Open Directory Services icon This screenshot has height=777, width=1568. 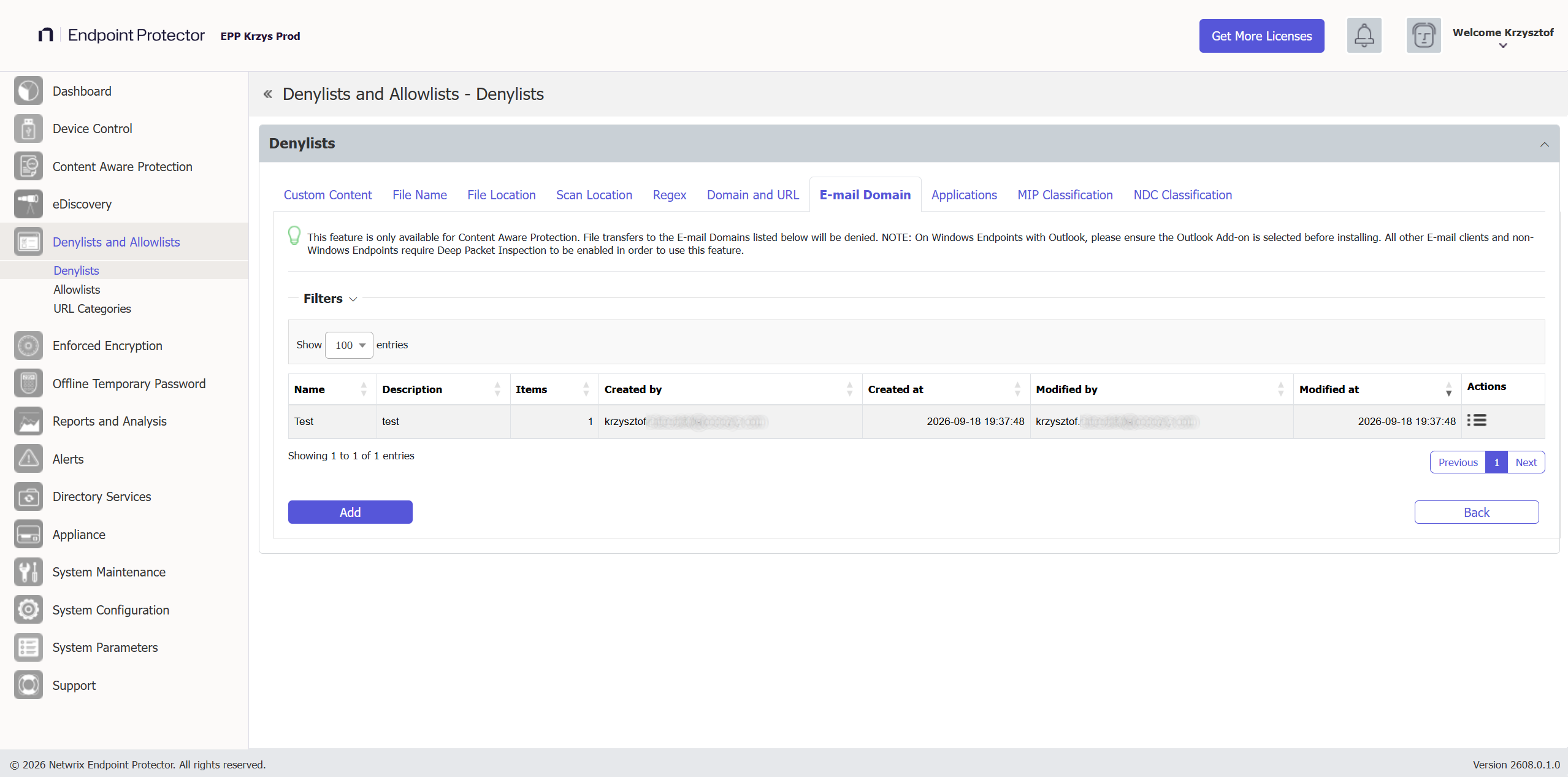tap(28, 497)
